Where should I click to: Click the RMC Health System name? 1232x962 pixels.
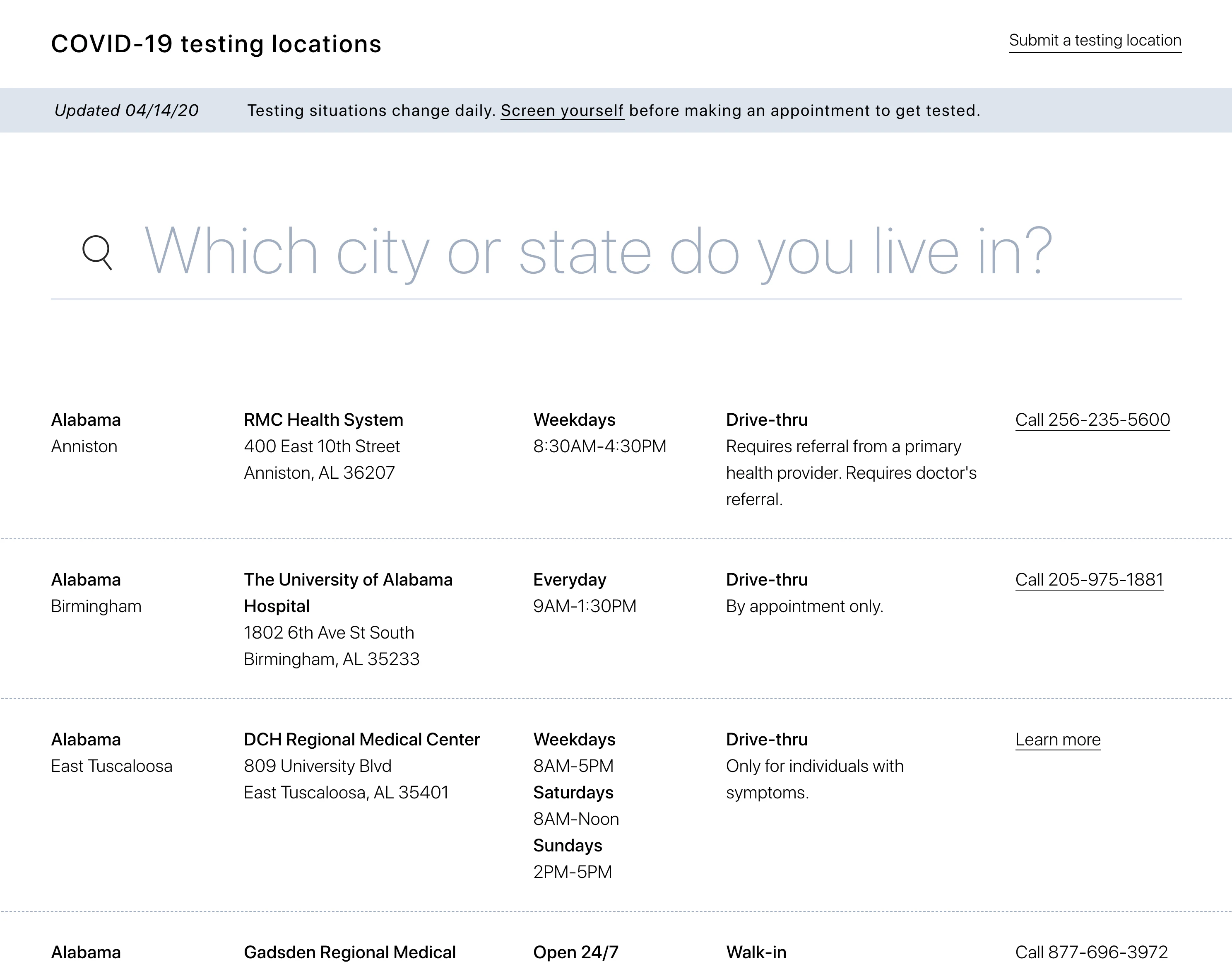tap(323, 420)
